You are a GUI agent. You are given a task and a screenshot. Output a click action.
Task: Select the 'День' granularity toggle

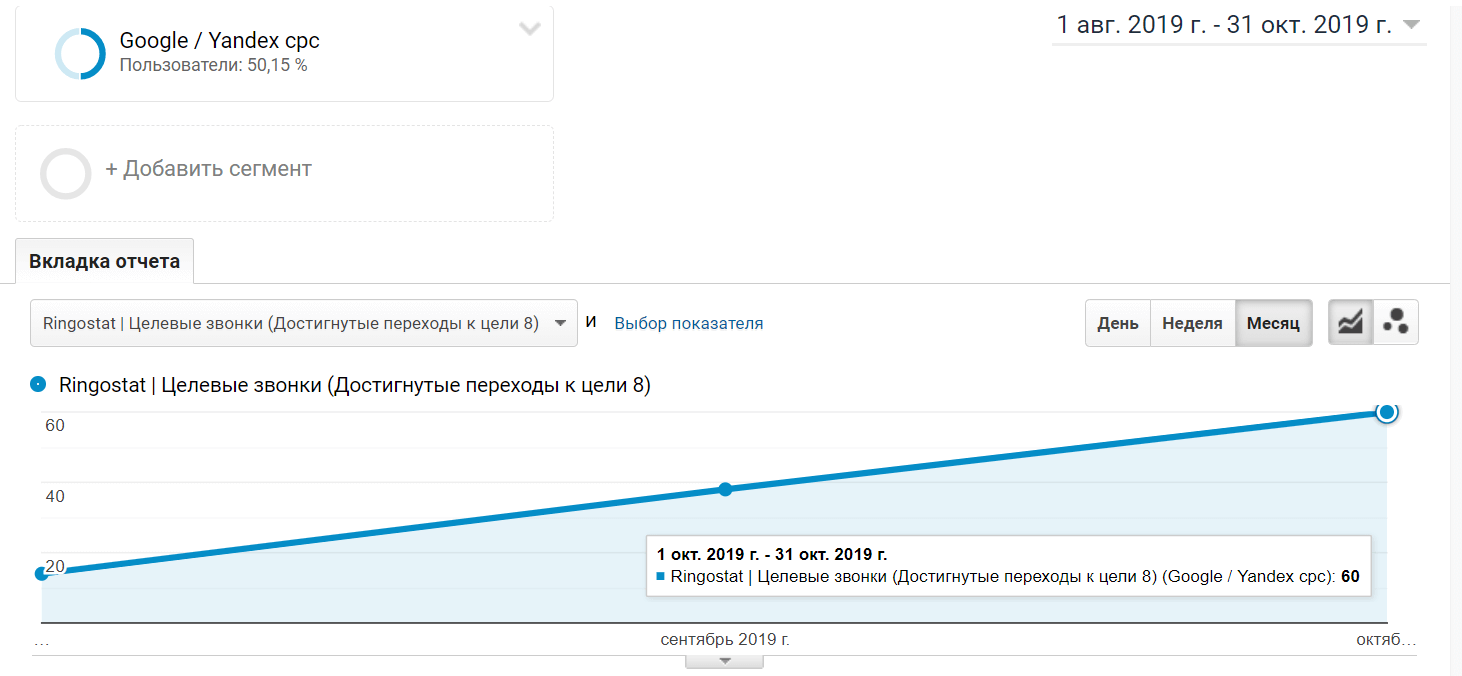tap(1117, 323)
